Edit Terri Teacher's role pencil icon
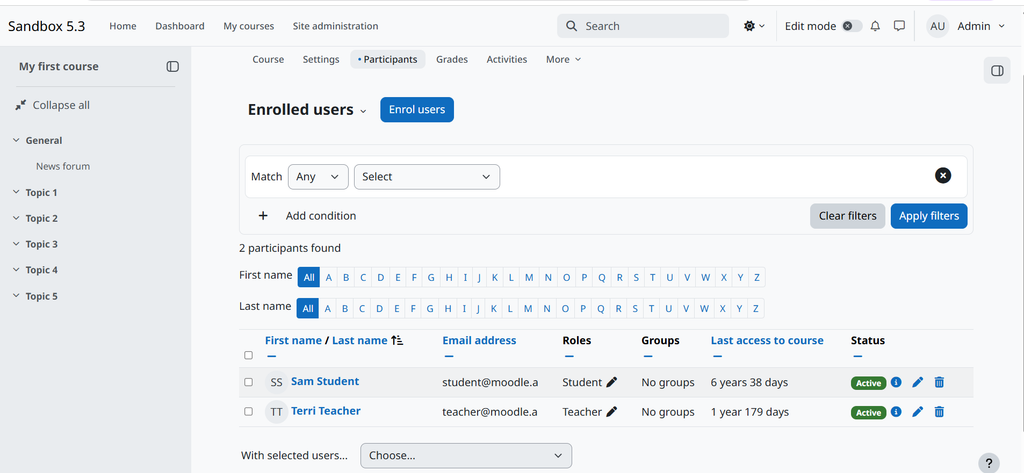1024x473 pixels. coord(611,412)
